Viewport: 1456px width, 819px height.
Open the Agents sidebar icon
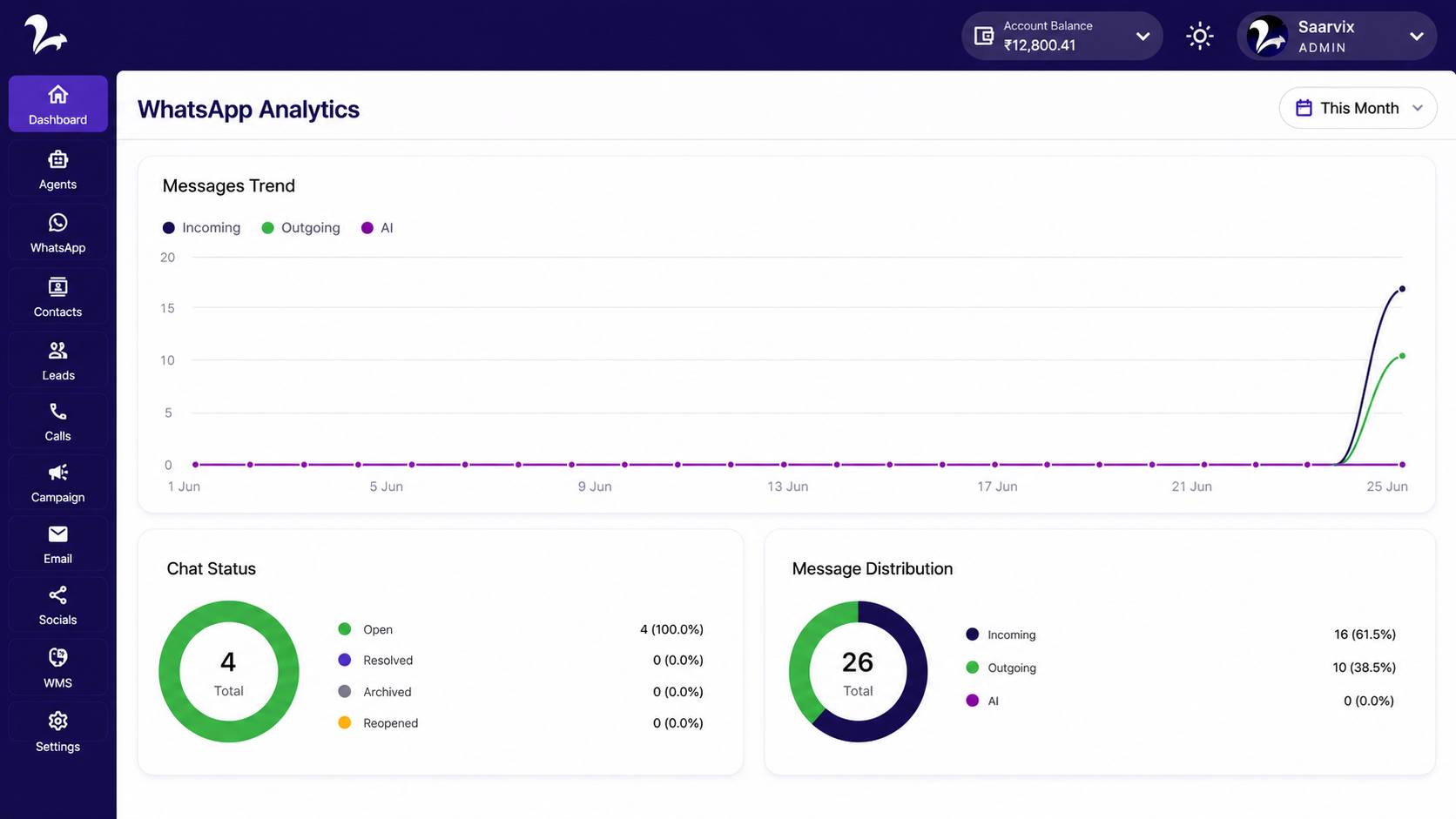(57, 160)
